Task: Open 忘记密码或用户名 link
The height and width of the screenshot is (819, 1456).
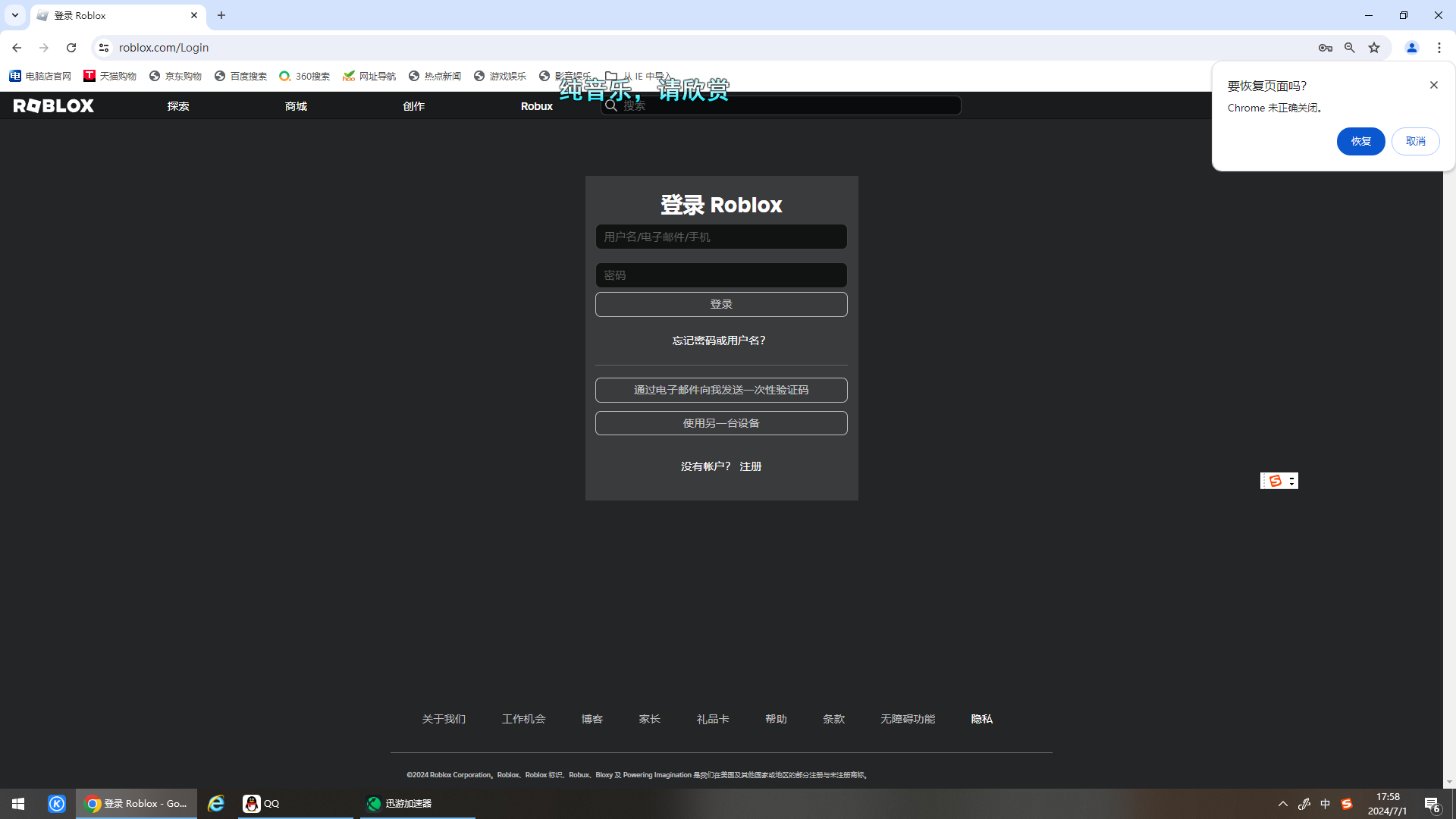Action: pos(719,340)
